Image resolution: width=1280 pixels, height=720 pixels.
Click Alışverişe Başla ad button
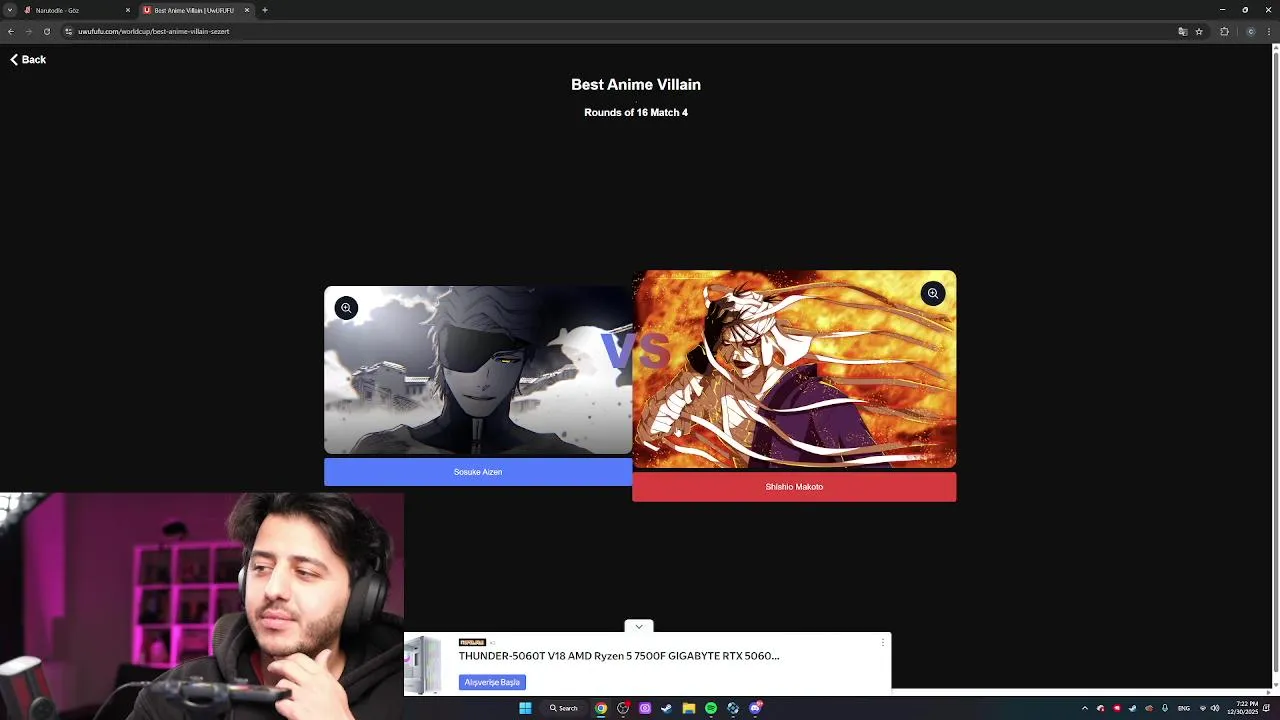coord(492,682)
